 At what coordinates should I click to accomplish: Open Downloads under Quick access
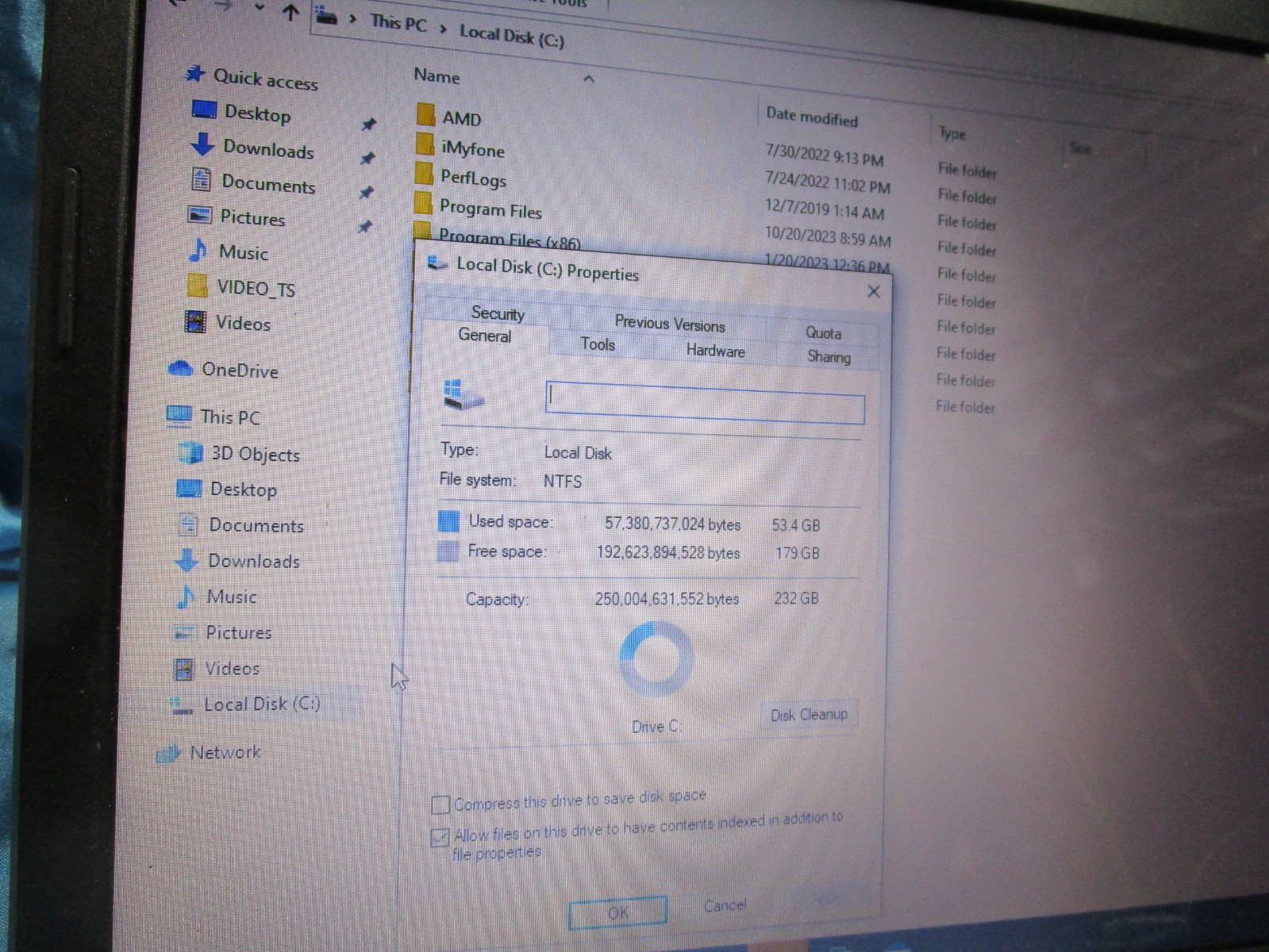267,149
